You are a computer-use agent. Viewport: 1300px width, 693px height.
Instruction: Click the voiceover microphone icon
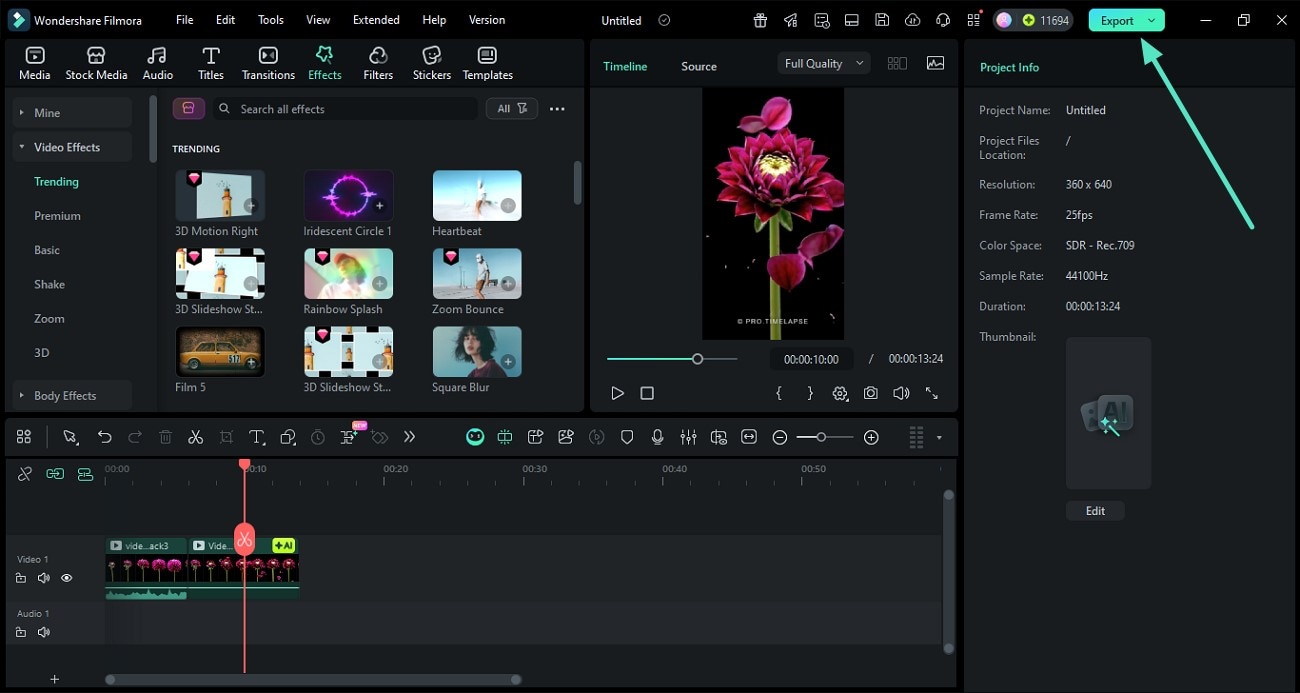(657, 437)
